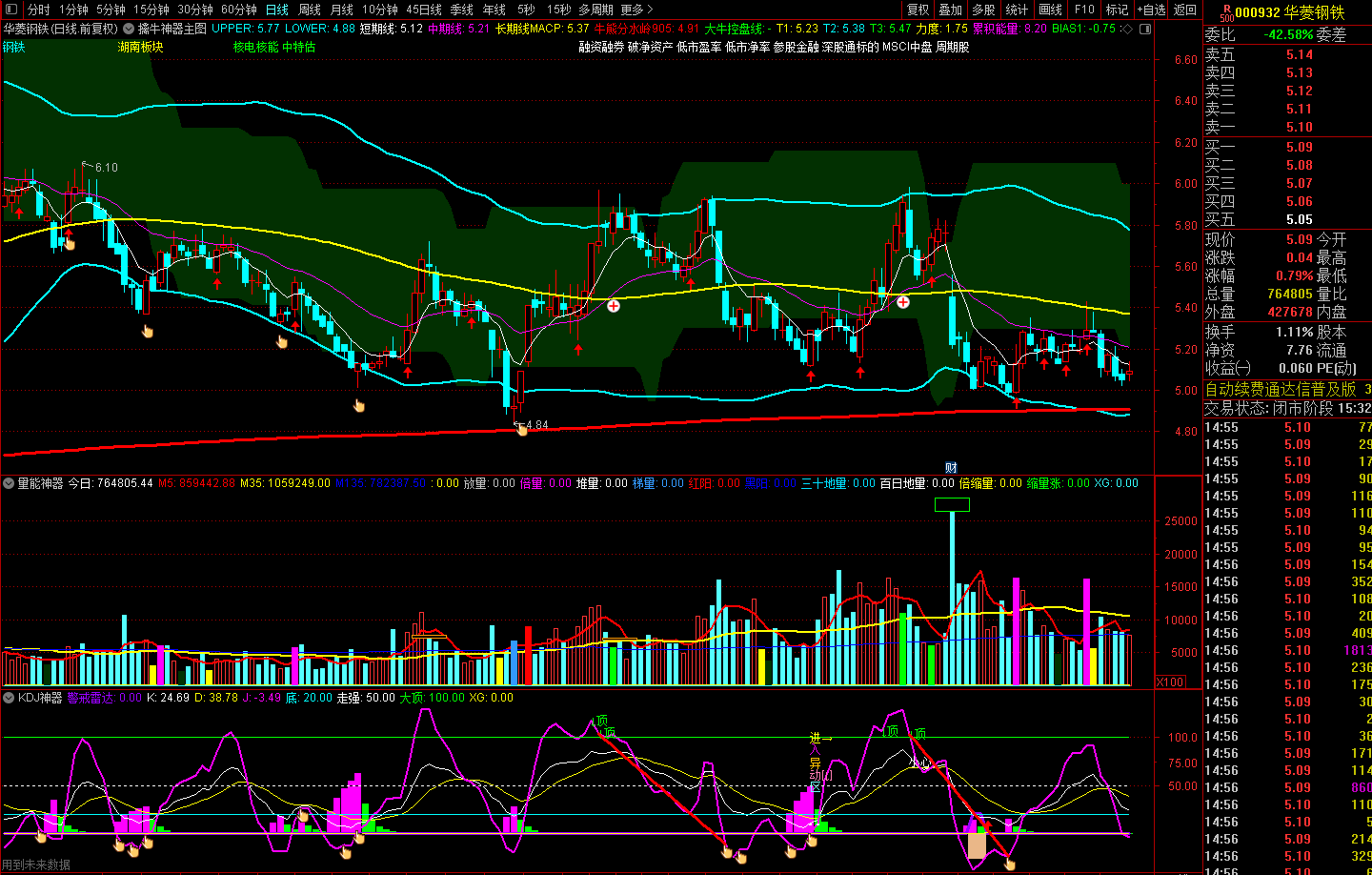
Task: Click the diamond icon beside BIAS1 value
Action: click(x=1127, y=29)
